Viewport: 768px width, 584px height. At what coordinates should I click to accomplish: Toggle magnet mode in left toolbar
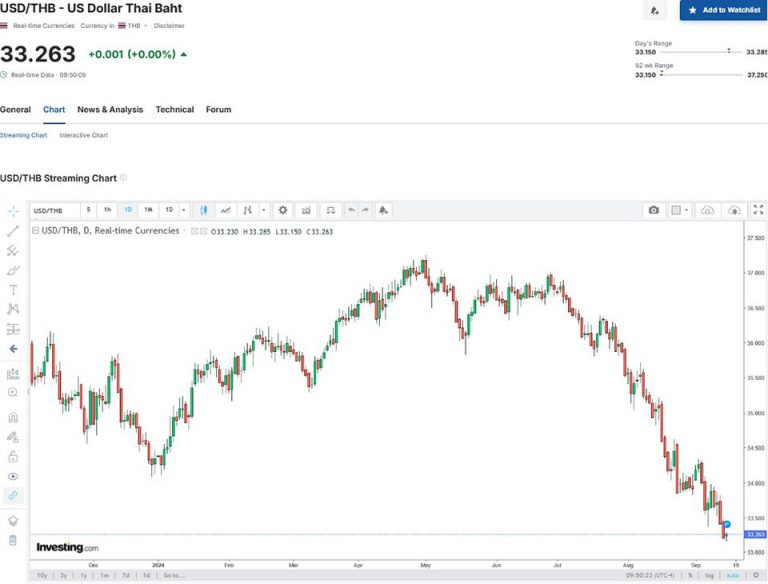point(13,417)
